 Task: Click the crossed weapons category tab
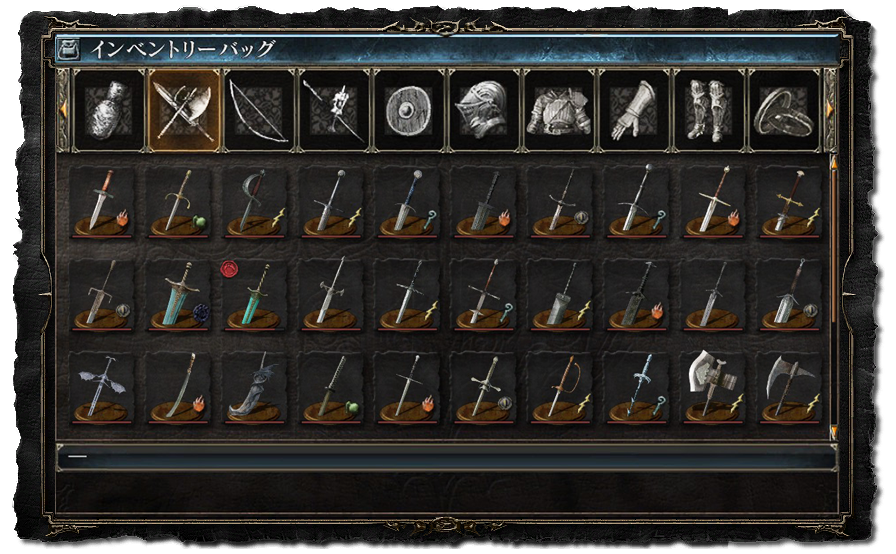(x=184, y=111)
